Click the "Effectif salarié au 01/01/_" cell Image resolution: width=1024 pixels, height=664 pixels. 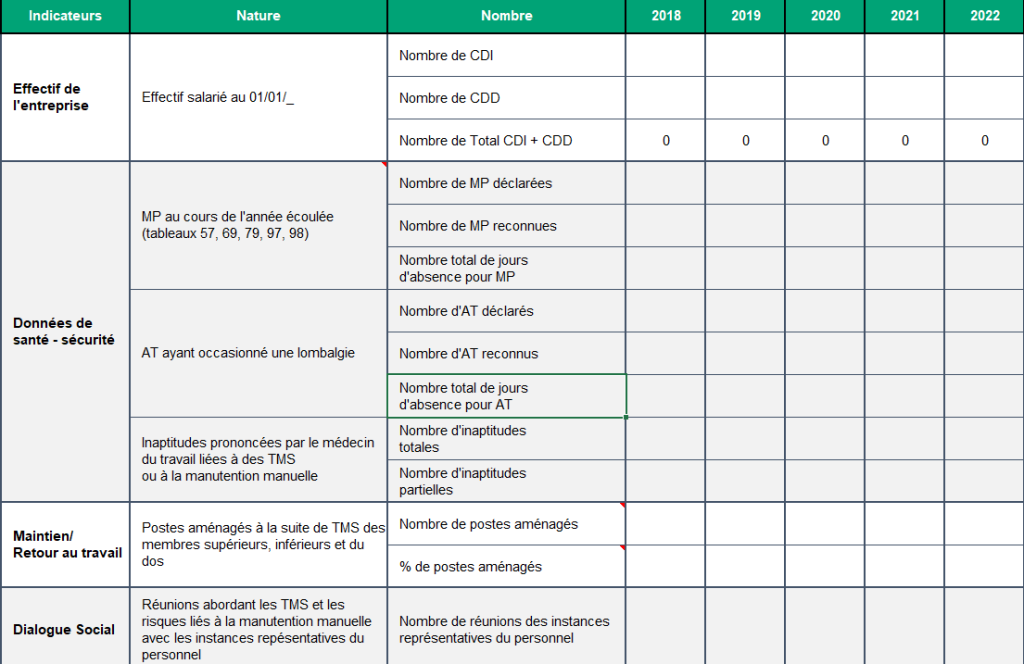click(258, 98)
